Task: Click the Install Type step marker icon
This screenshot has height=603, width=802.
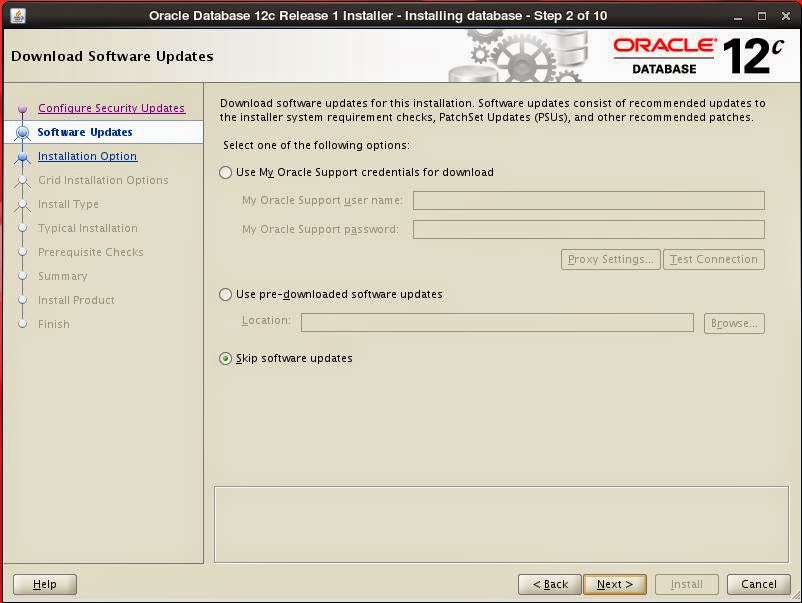Action: [x=23, y=205]
